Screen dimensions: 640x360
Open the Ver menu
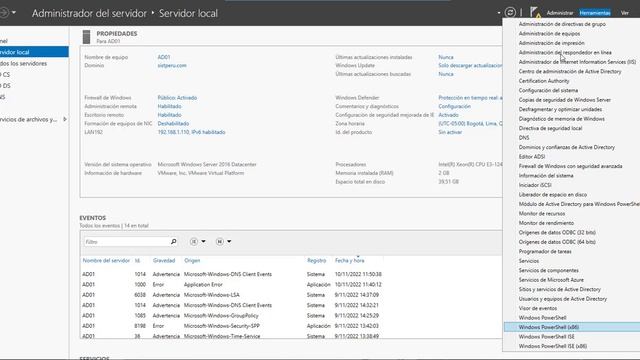tap(624, 13)
